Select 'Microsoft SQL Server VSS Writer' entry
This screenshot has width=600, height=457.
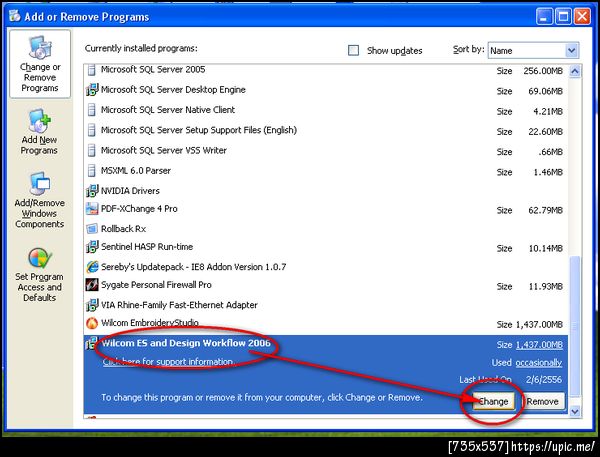(x=163, y=150)
